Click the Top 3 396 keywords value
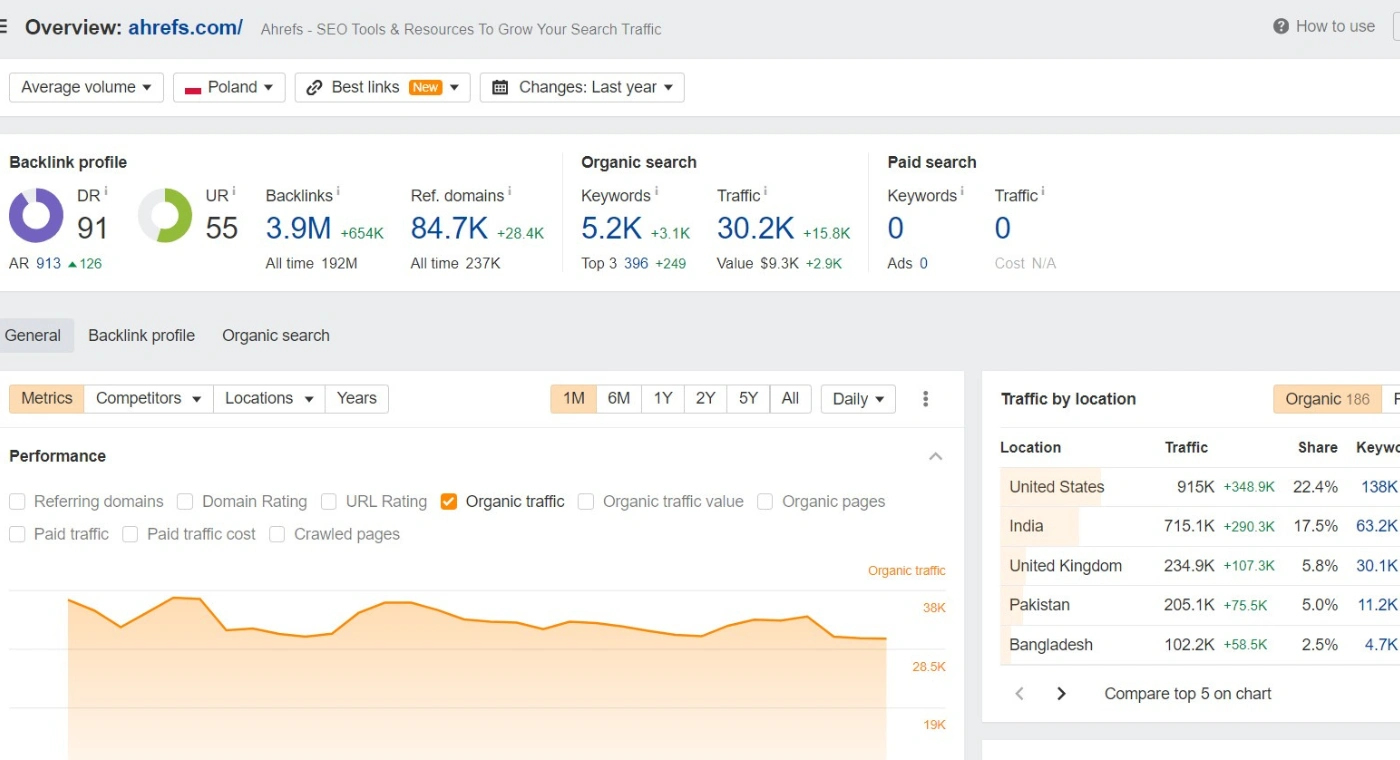The width and height of the screenshot is (1400, 760). [x=636, y=264]
